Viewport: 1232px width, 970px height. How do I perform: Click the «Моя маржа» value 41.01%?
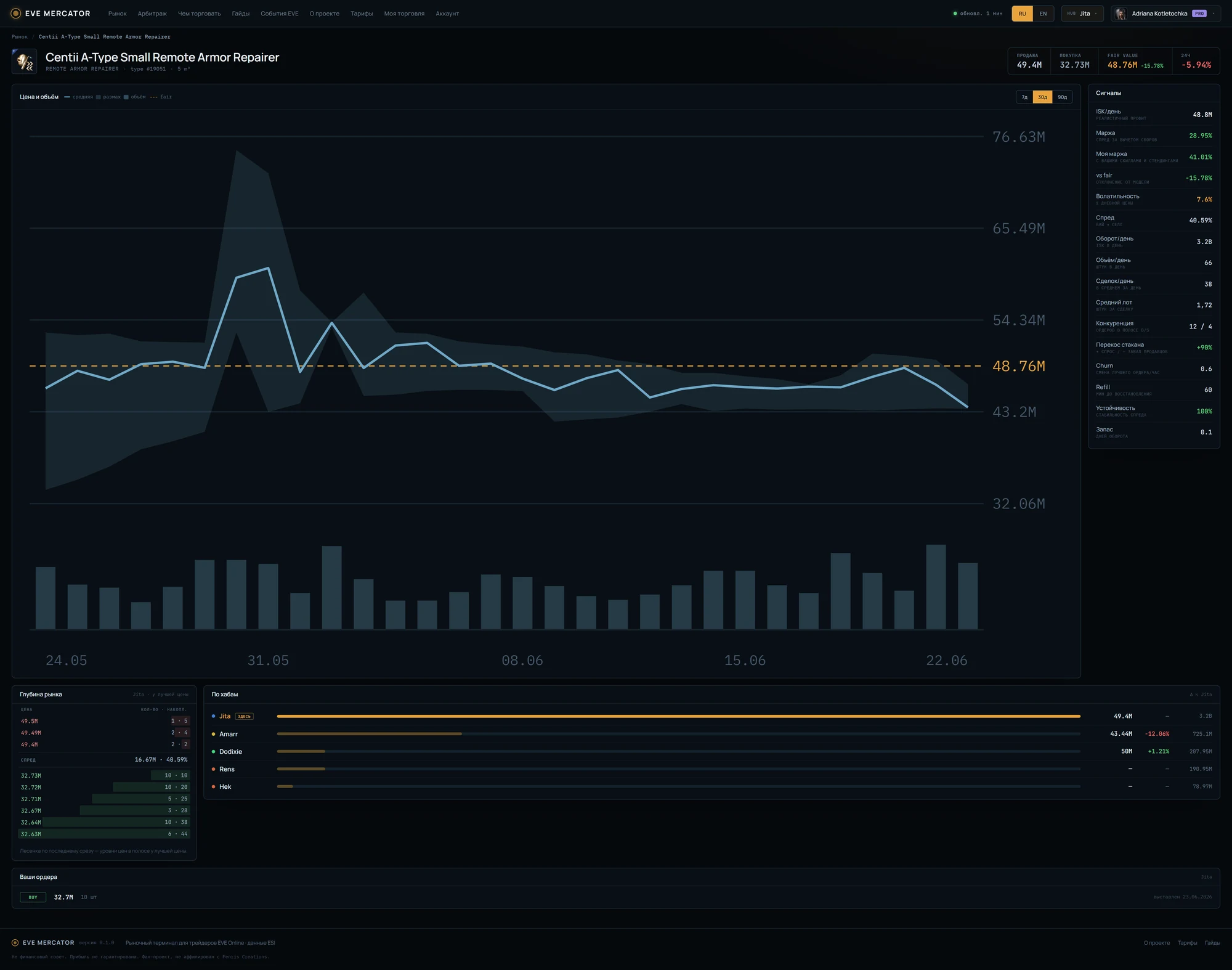pos(1200,157)
